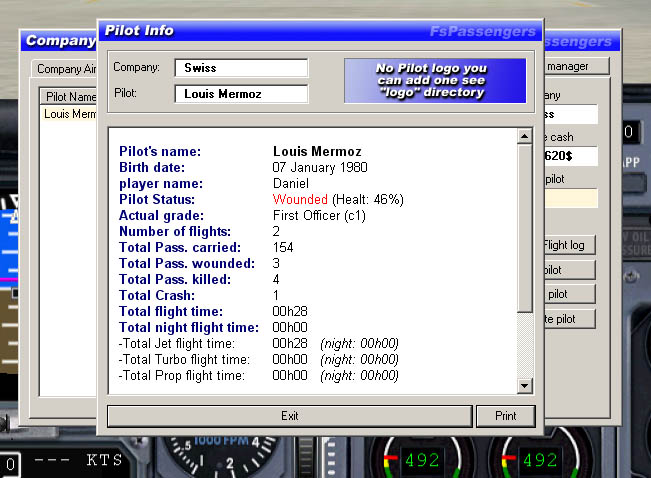
Task: Click the Pilot Info title bar
Action: point(320,31)
